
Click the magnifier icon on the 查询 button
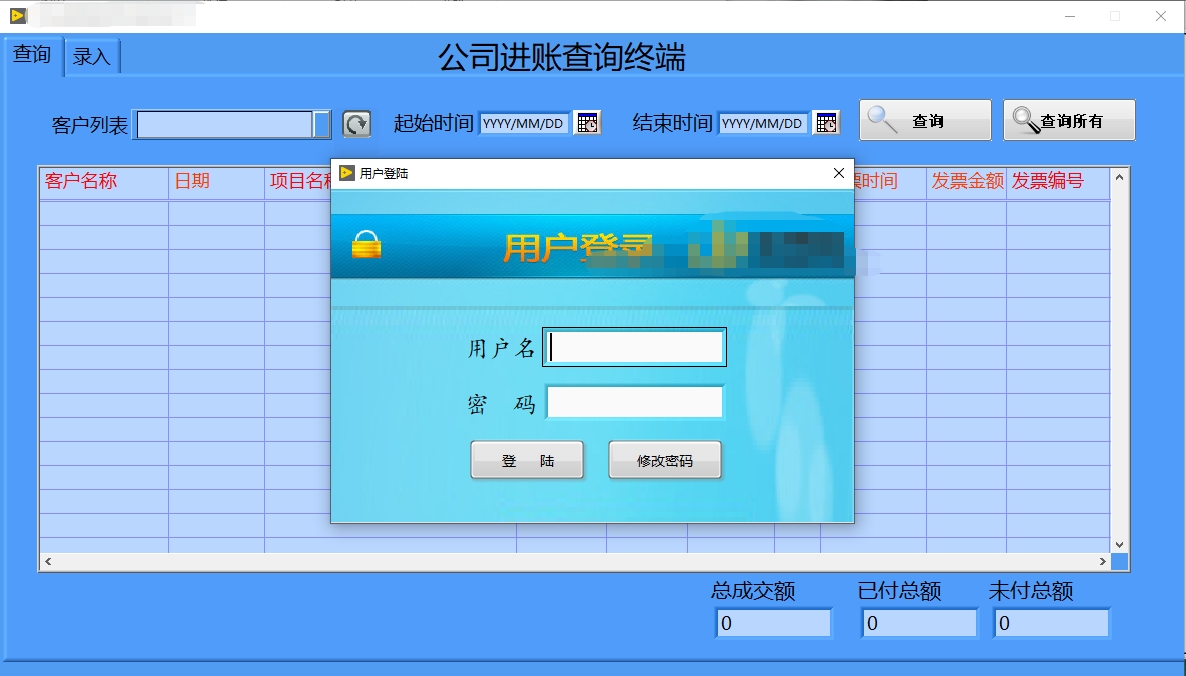pos(881,119)
